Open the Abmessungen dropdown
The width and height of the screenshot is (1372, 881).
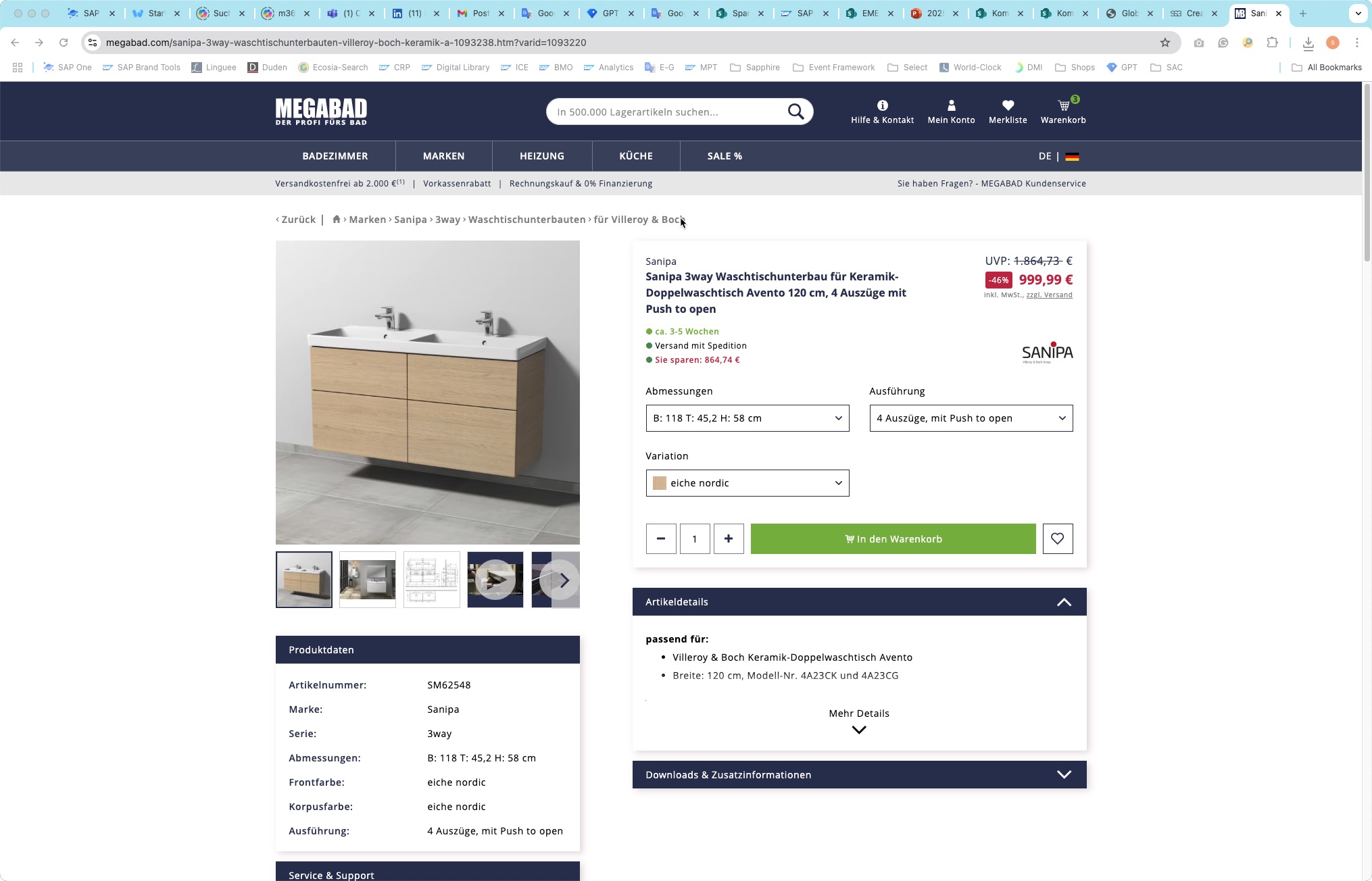(747, 418)
